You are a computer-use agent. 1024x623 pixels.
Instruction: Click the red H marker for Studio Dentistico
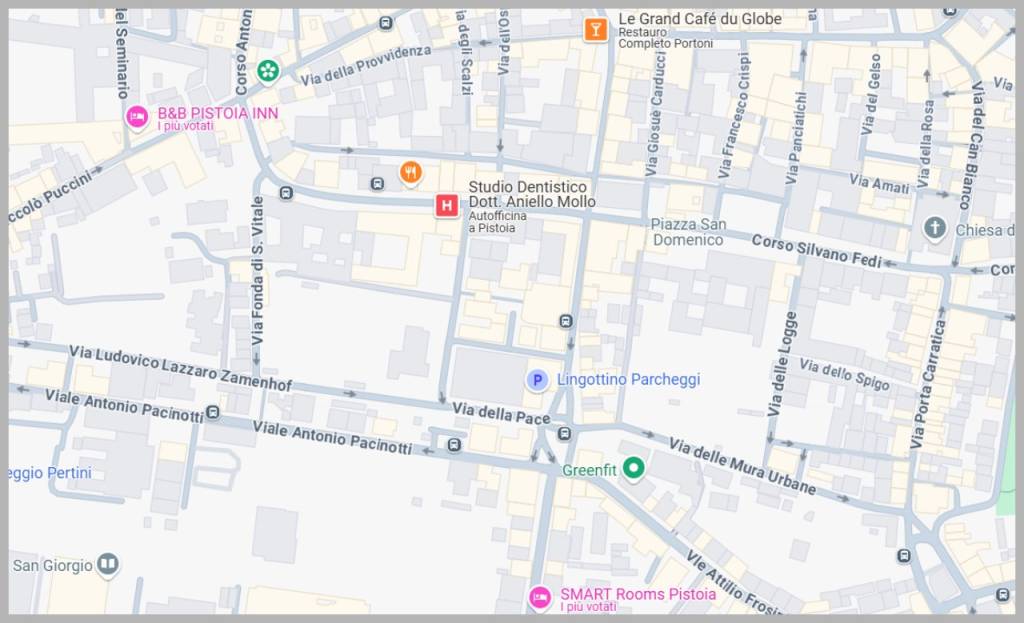[x=446, y=206]
